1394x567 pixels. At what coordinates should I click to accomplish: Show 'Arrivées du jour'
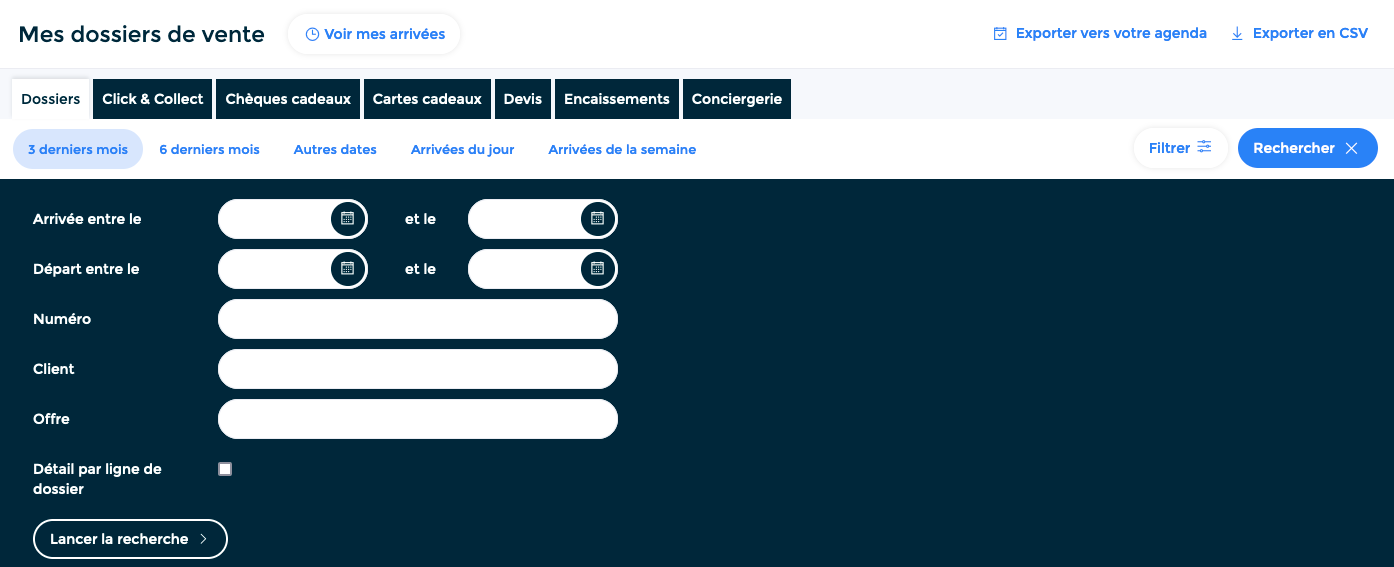pos(463,149)
